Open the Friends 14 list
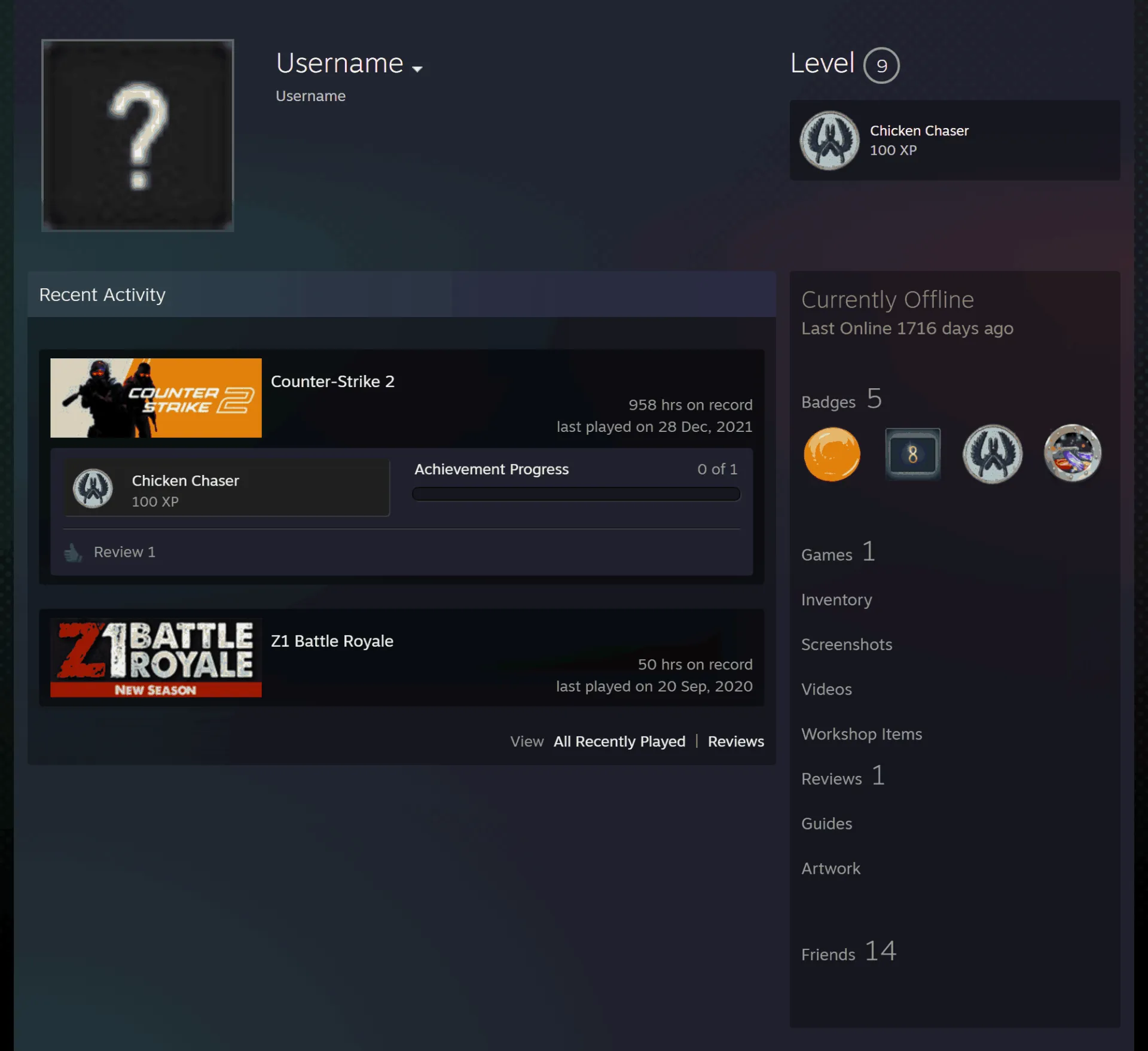This screenshot has height=1051, width=1148. coord(848,952)
